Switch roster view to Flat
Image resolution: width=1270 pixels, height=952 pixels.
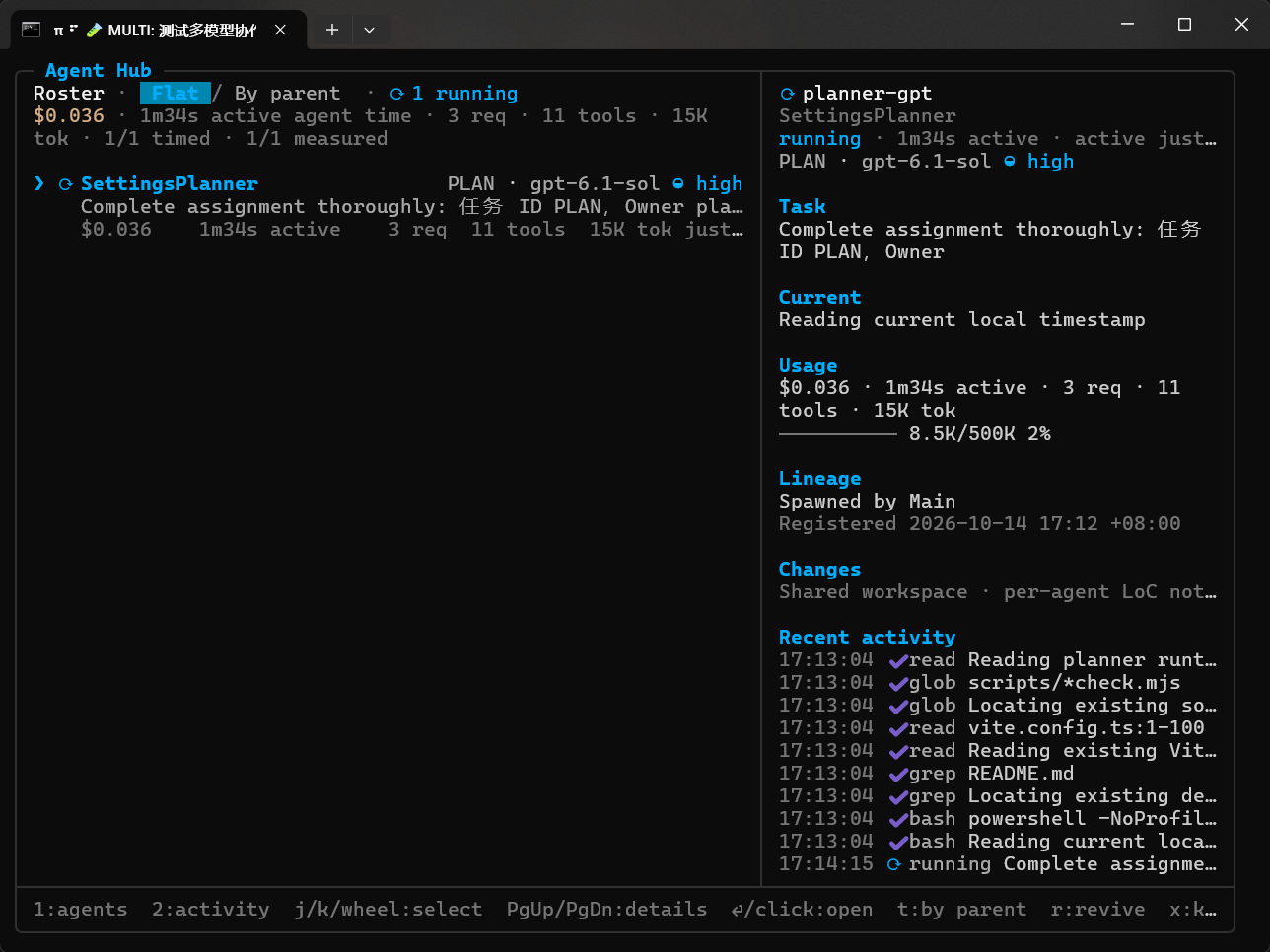[x=176, y=93]
